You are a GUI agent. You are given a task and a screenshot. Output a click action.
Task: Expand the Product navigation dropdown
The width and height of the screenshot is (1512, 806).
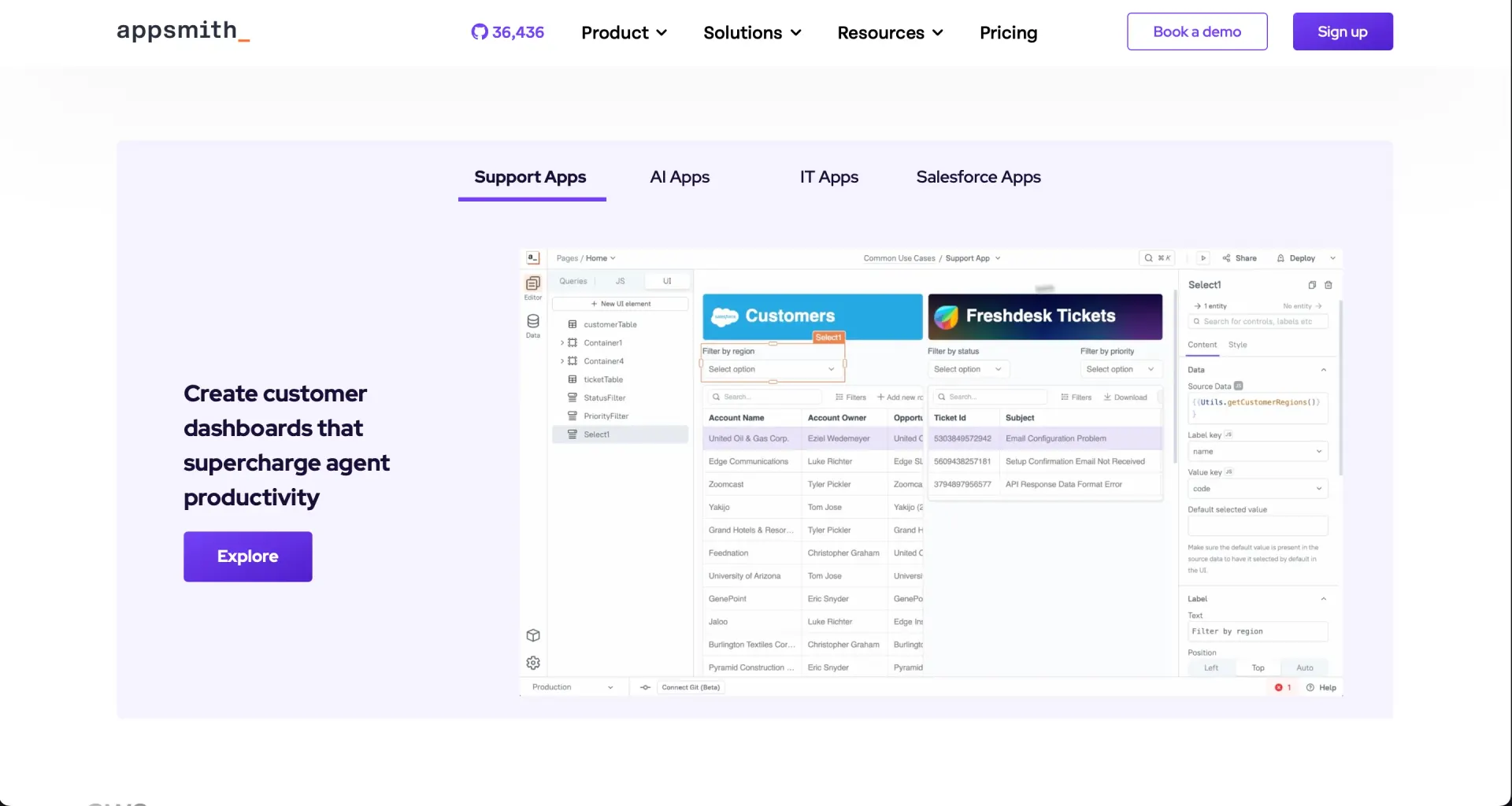tap(624, 32)
